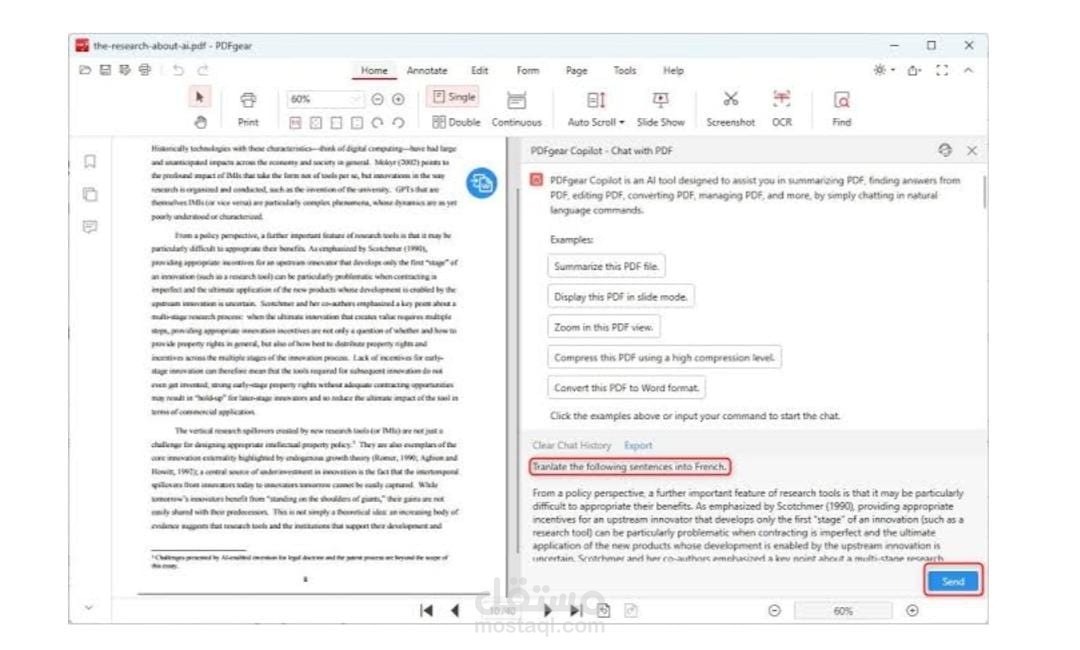This screenshot has width=1080, height=650.
Task: Collapse the ribbon with the chevron
Action: tap(968, 70)
